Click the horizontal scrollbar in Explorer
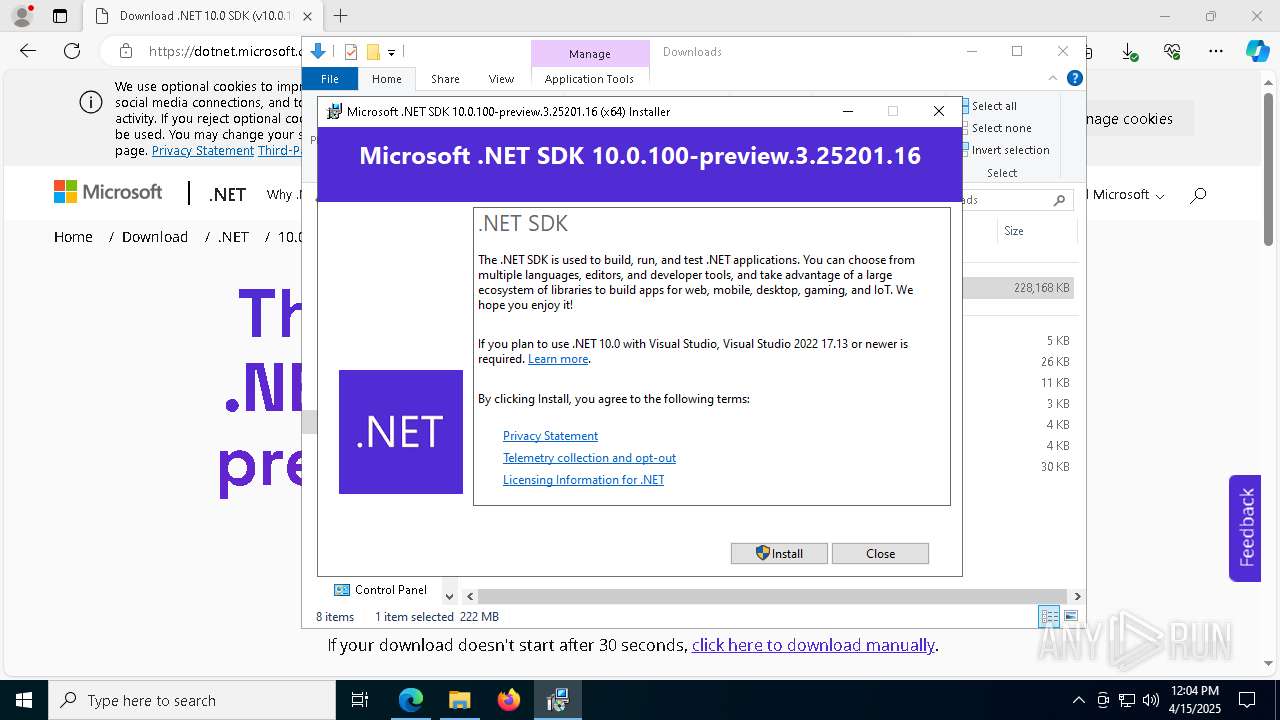 click(x=772, y=596)
